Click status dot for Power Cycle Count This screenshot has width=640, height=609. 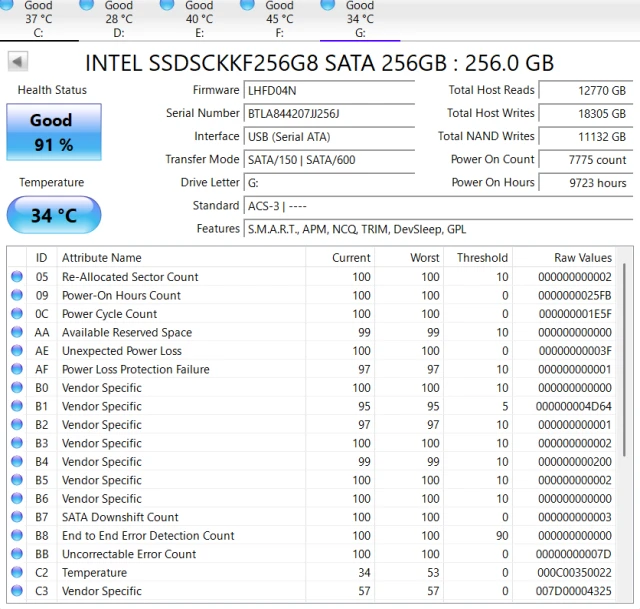pos(17,313)
